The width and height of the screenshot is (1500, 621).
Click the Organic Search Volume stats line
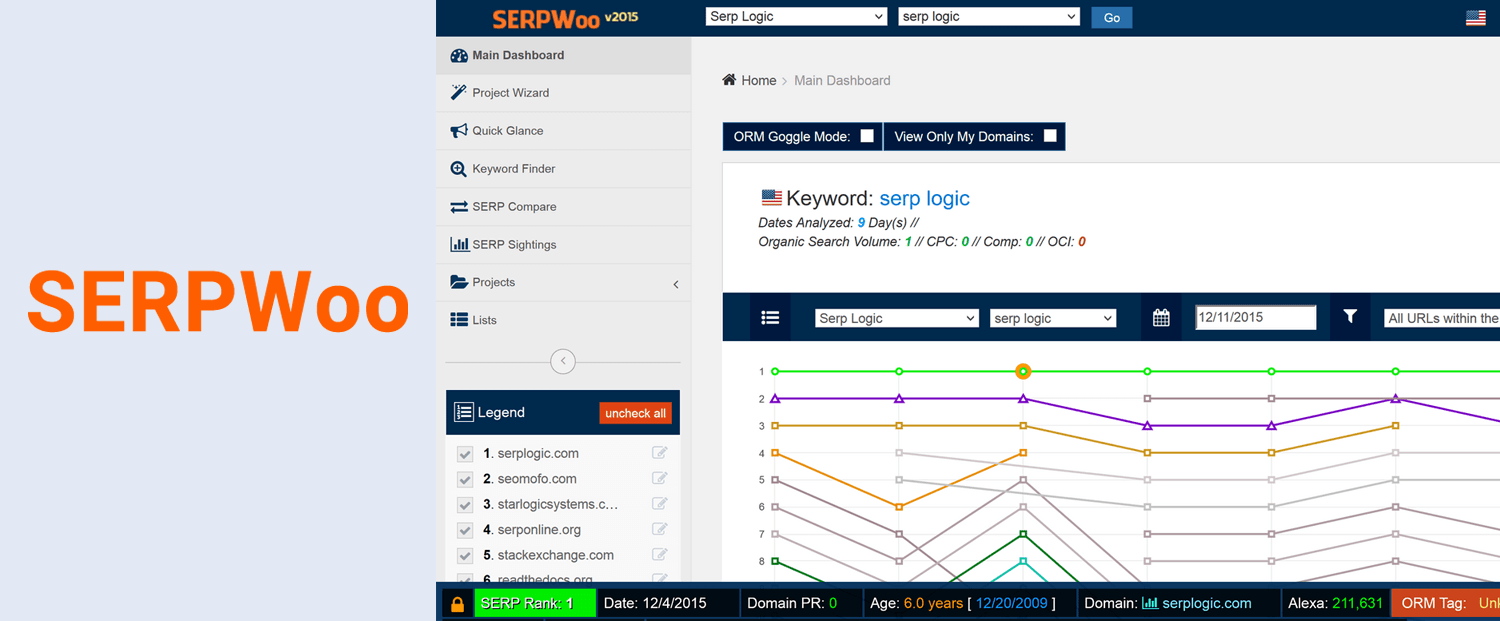pyautogui.click(x=922, y=241)
